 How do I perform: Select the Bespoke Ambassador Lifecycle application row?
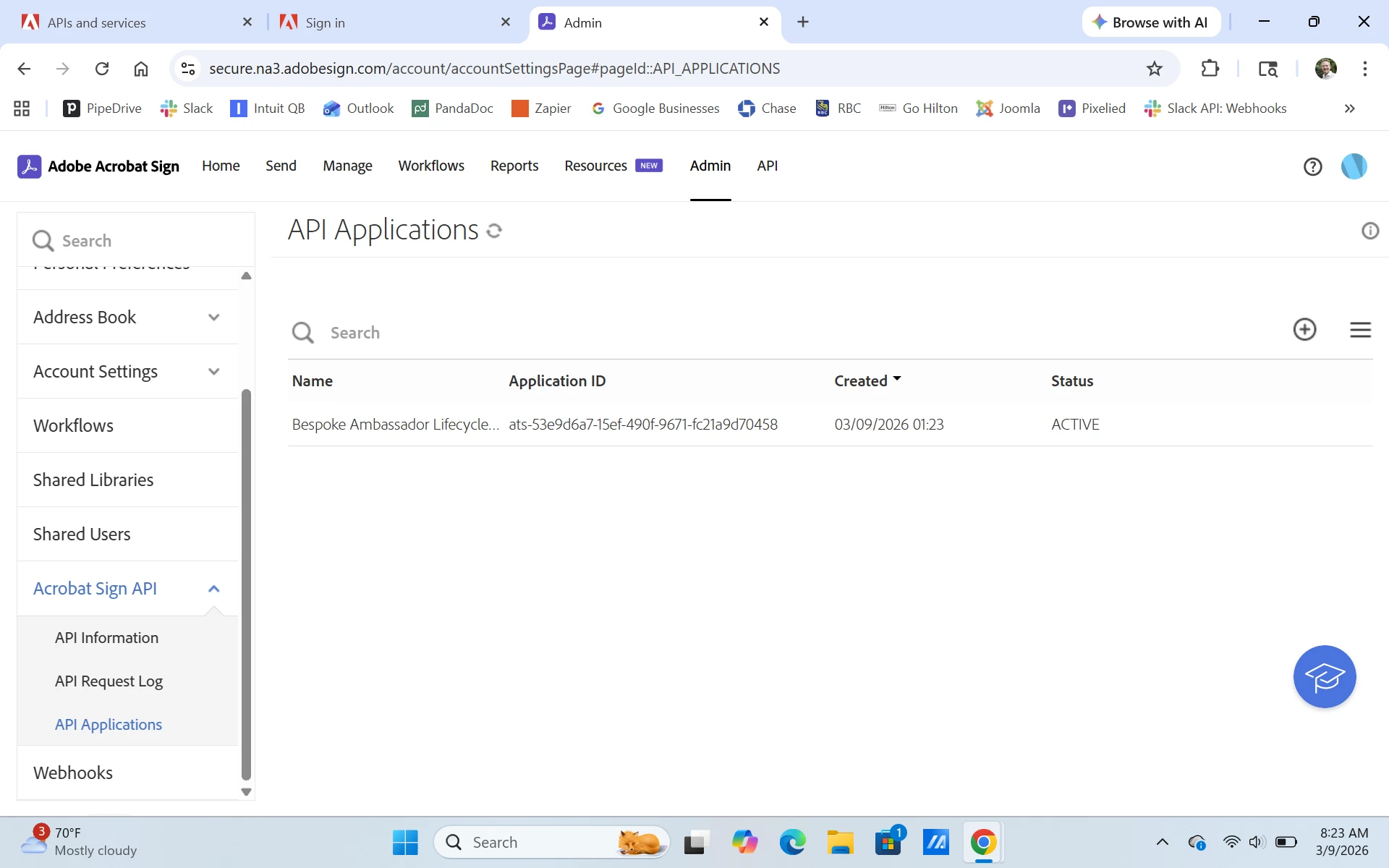pos(395,425)
